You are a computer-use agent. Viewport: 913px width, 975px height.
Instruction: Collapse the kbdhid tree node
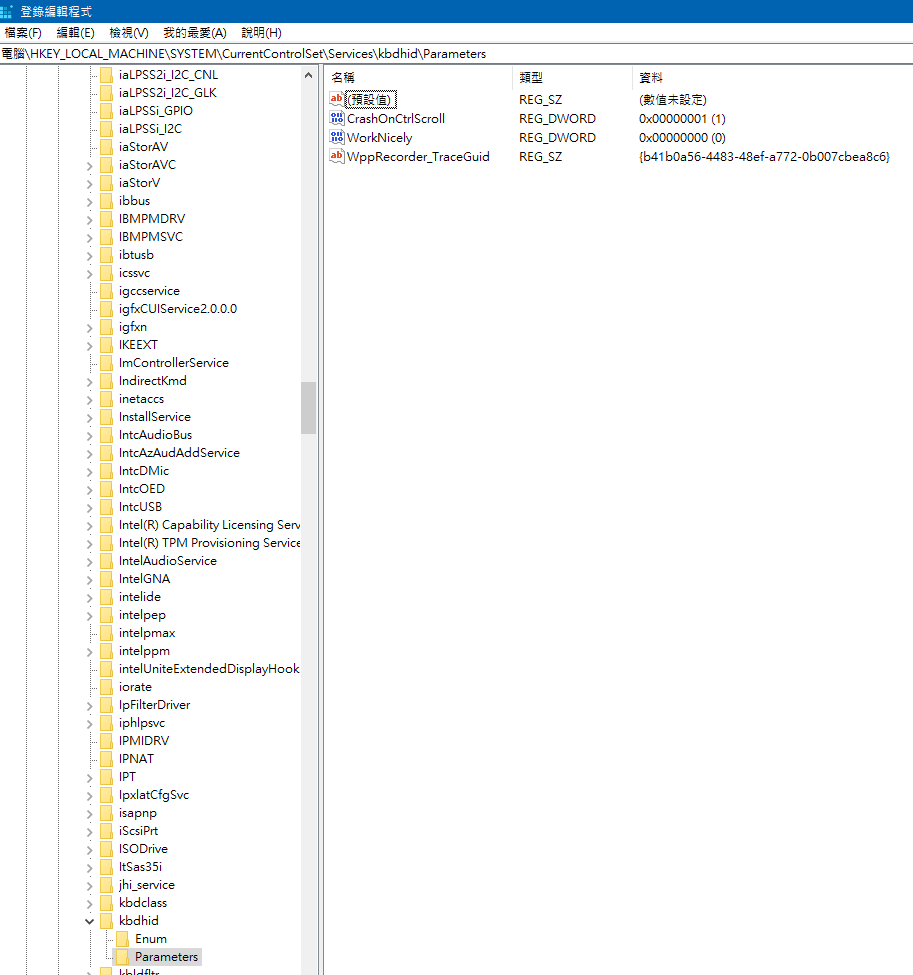[90, 921]
